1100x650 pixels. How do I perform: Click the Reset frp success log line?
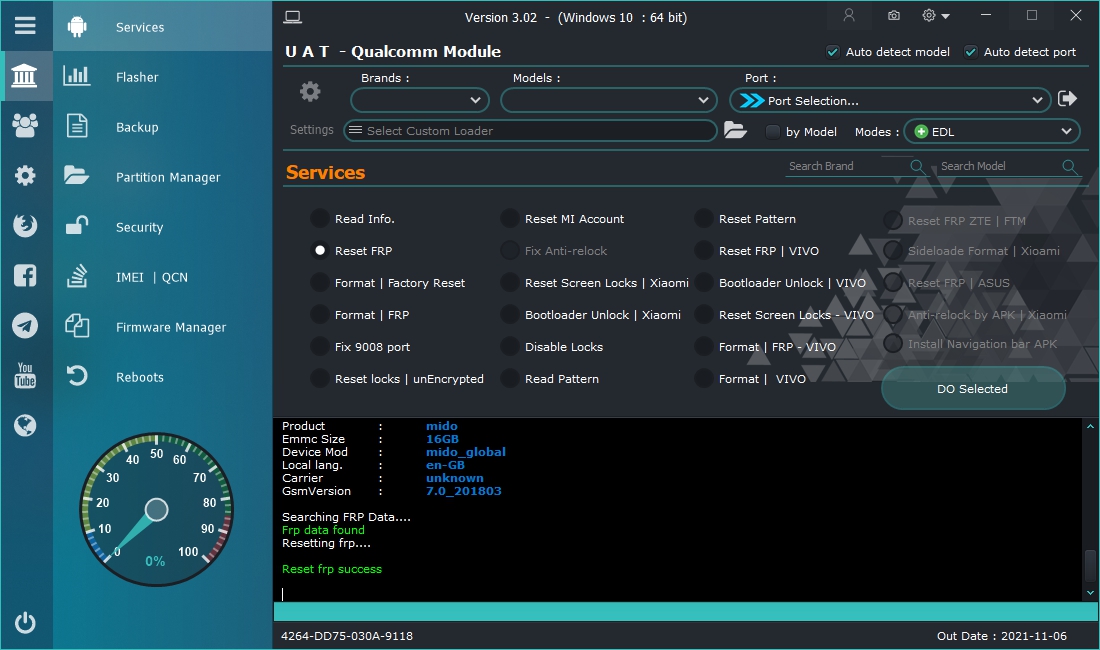pos(332,569)
